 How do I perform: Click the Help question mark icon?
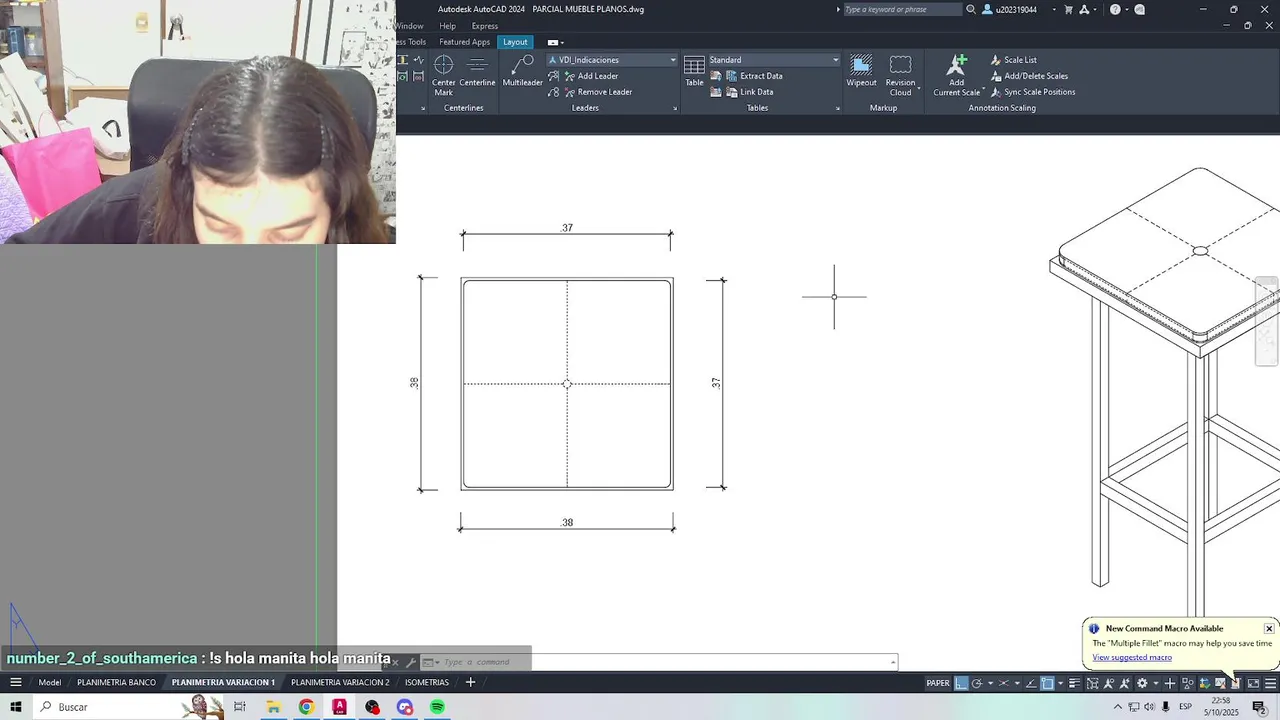point(1115,9)
